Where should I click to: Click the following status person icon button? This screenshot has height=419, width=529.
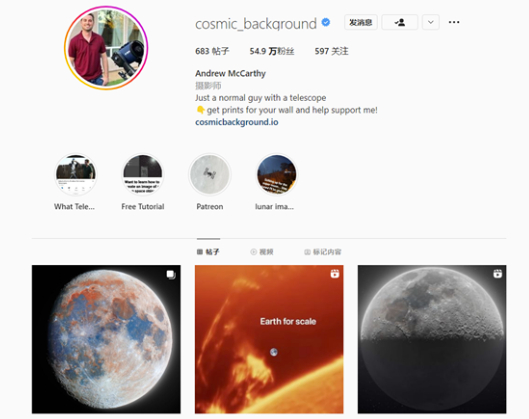pyautogui.click(x=399, y=22)
